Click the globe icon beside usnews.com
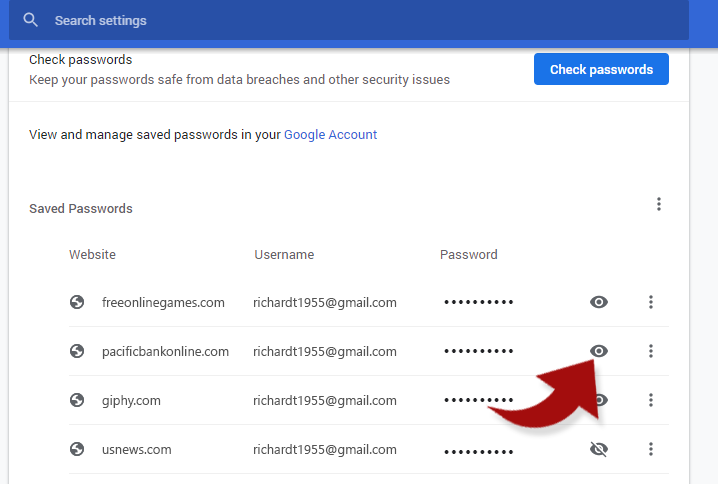 (77, 449)
